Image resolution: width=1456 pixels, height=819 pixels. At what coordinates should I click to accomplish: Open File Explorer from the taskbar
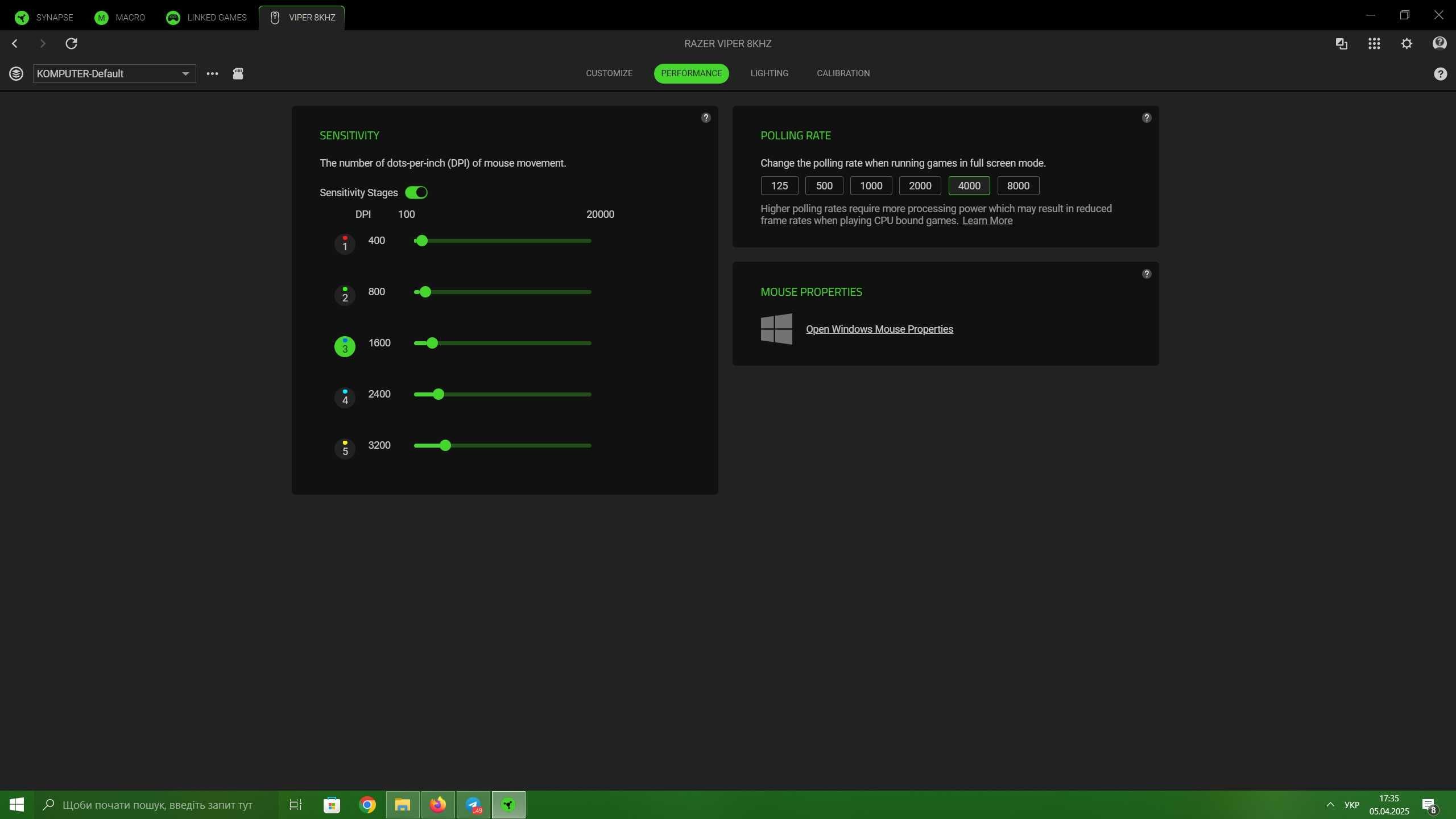pos(403,805)
